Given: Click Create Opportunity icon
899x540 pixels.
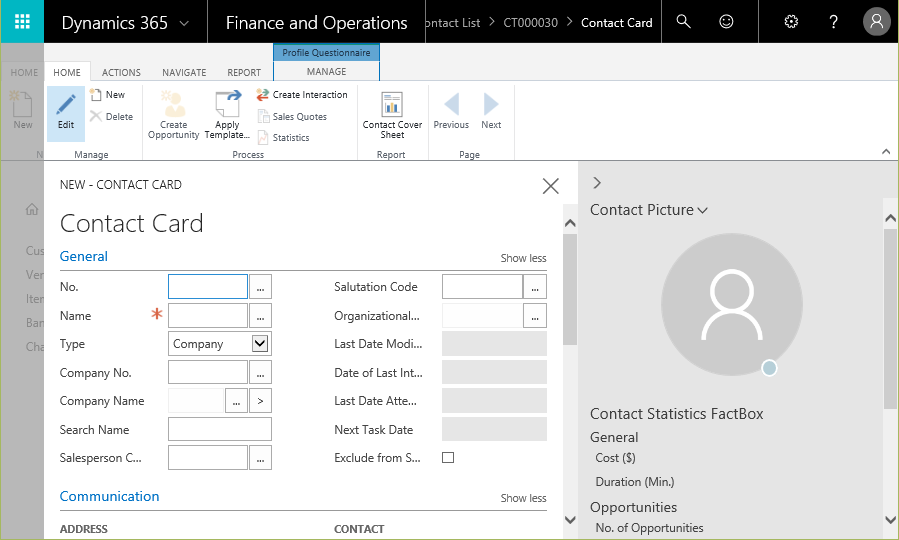Looking at the screenshot, I should pos(173,114).
